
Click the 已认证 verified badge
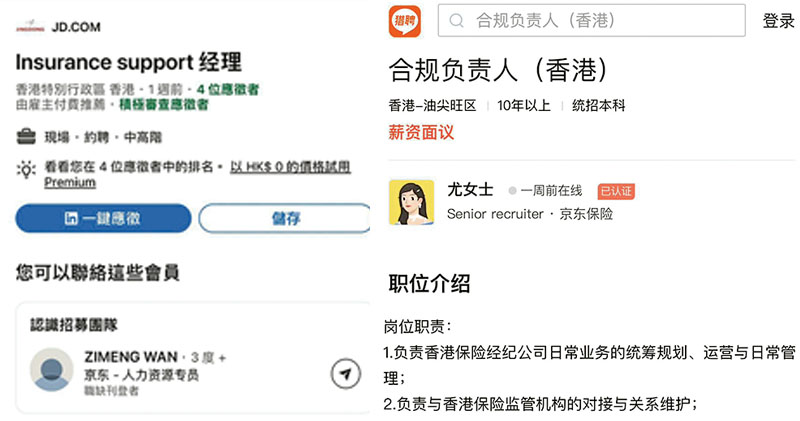pos(616,191)
